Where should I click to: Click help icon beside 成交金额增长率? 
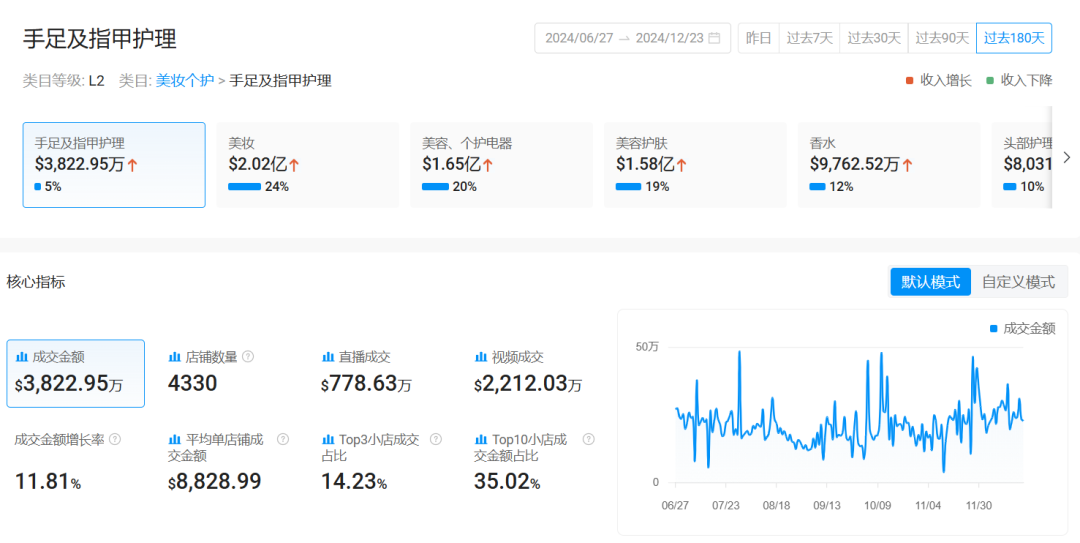[x=115, y=439]
